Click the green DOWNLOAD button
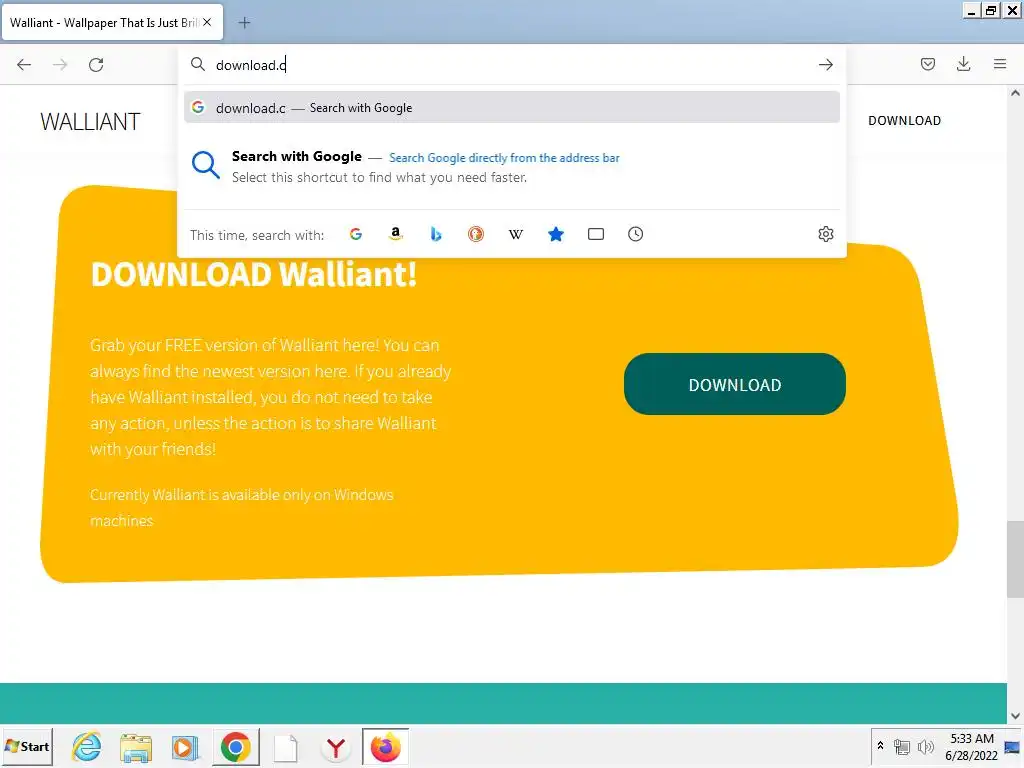This screenshot has height=768, width=1024. point(735,384)
